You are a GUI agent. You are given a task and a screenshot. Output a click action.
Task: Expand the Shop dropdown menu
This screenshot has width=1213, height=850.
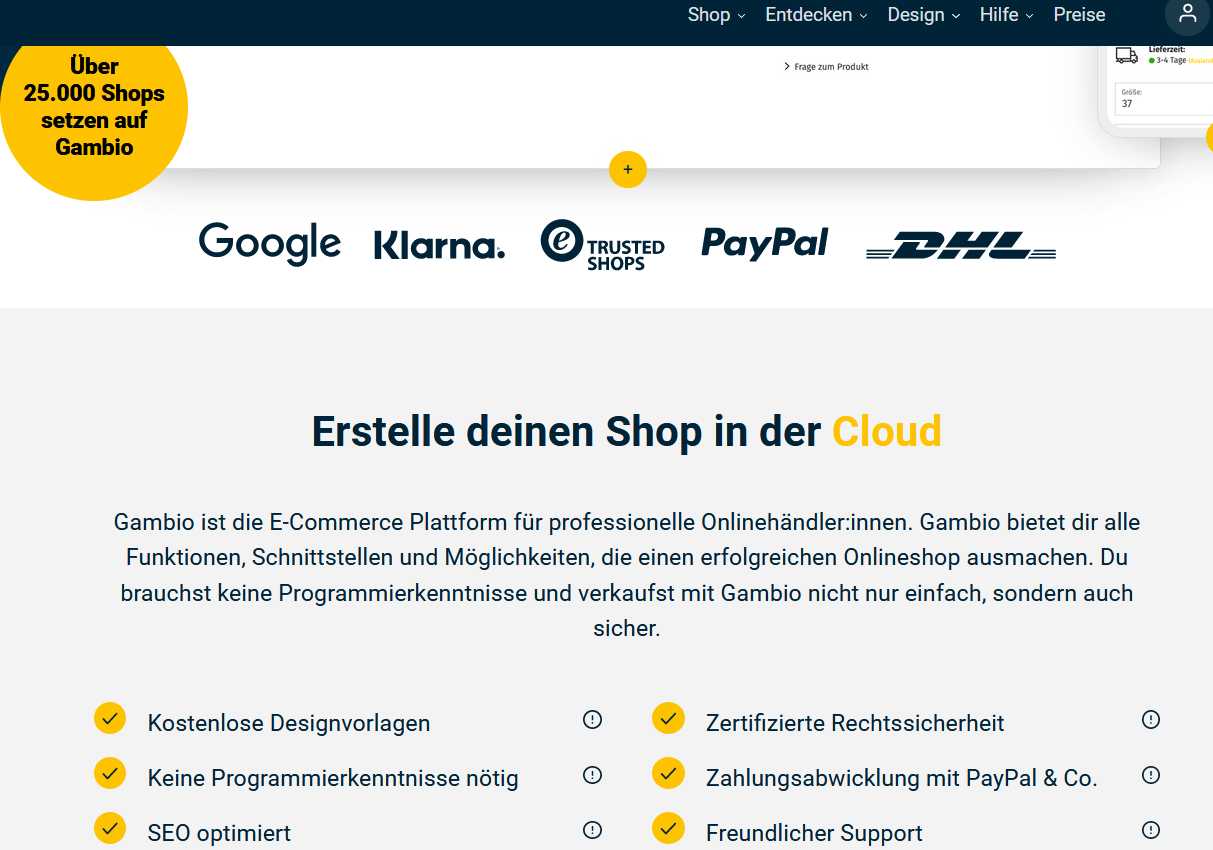coord(716,15)
